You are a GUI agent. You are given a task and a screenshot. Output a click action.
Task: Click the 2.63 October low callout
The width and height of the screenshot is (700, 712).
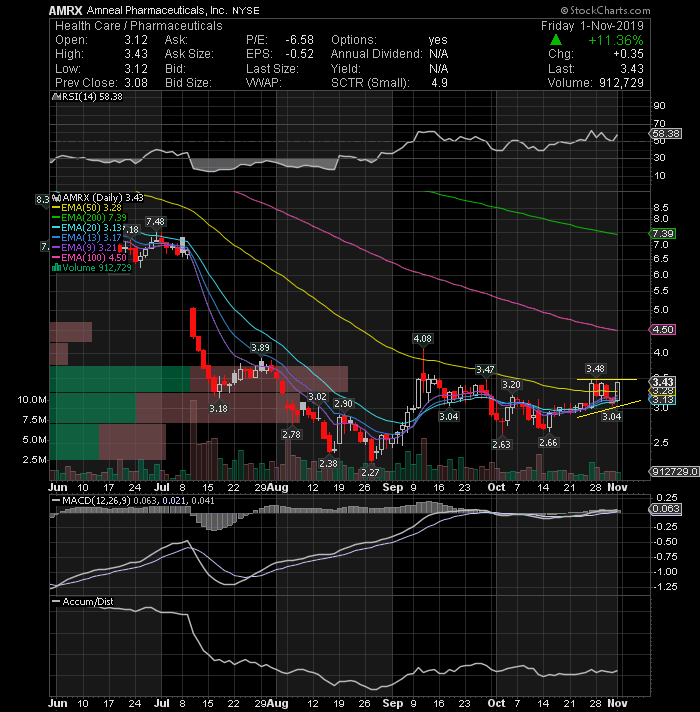coord(502,444)
